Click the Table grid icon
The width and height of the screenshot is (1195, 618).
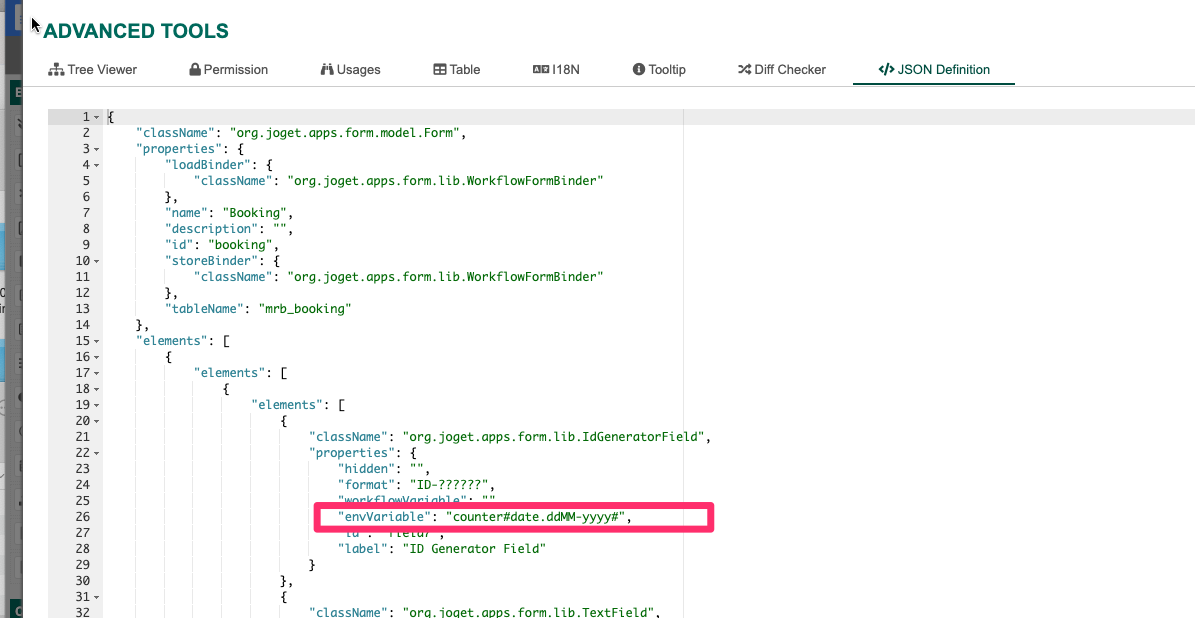click(440, 70)
